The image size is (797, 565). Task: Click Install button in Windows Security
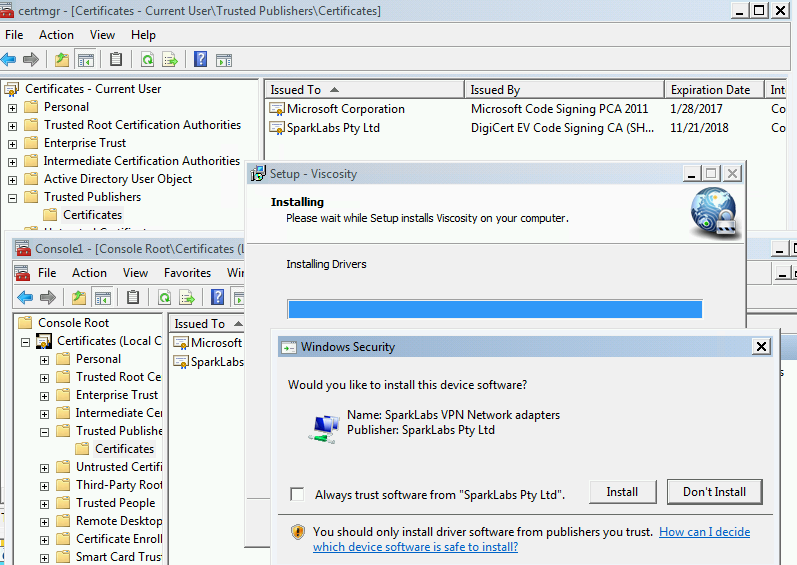pyautogui.click(x=623, y=492)
